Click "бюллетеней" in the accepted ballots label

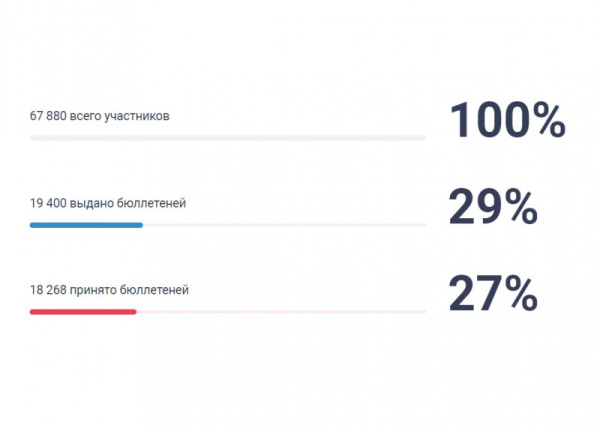(154, 290)
